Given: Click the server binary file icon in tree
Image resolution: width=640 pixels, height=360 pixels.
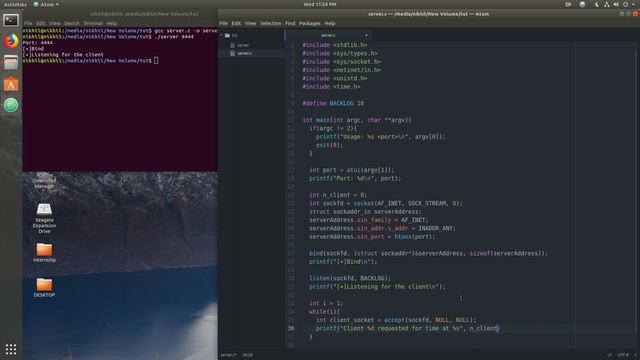Looking at the screenshot, I should pyautogui.click(x=233, y=45).
